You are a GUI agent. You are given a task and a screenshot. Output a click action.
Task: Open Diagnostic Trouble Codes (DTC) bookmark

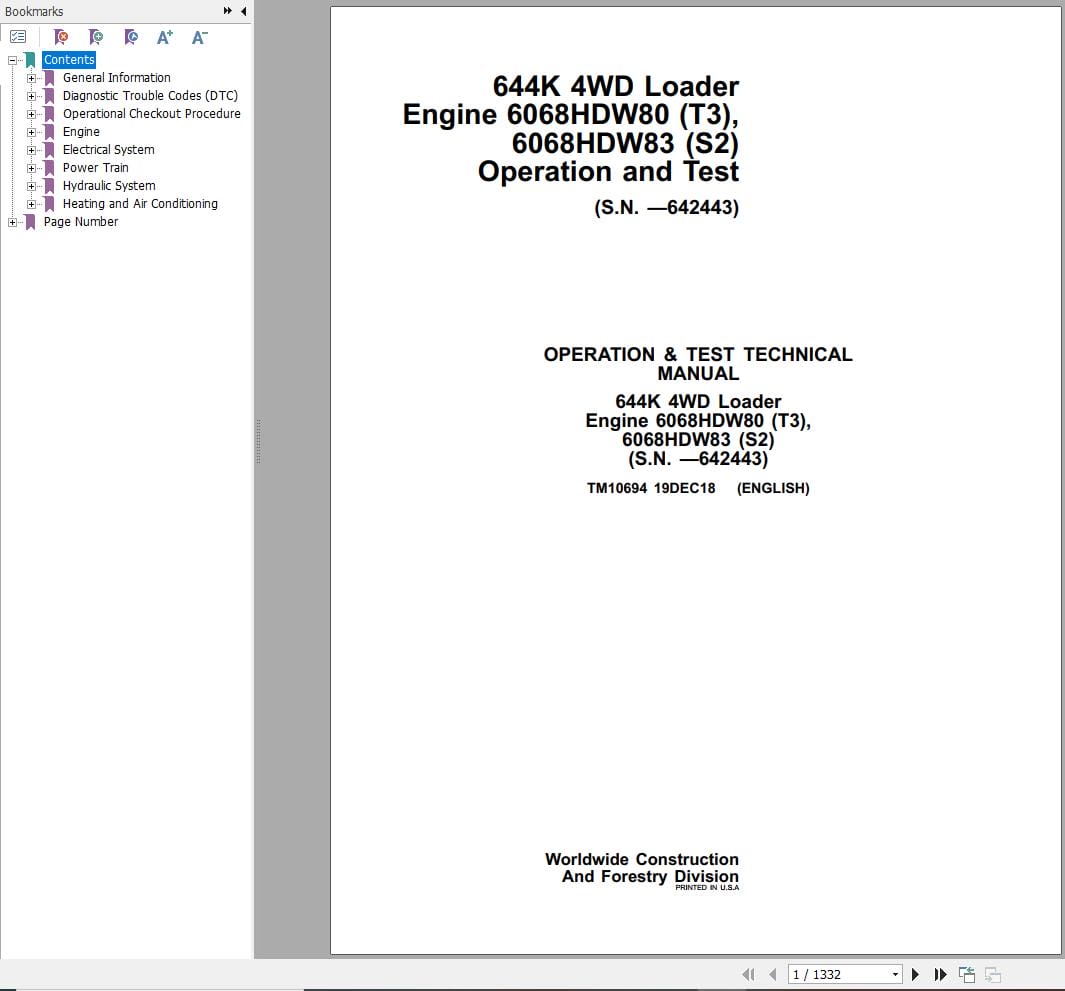(x=150, y=96)
